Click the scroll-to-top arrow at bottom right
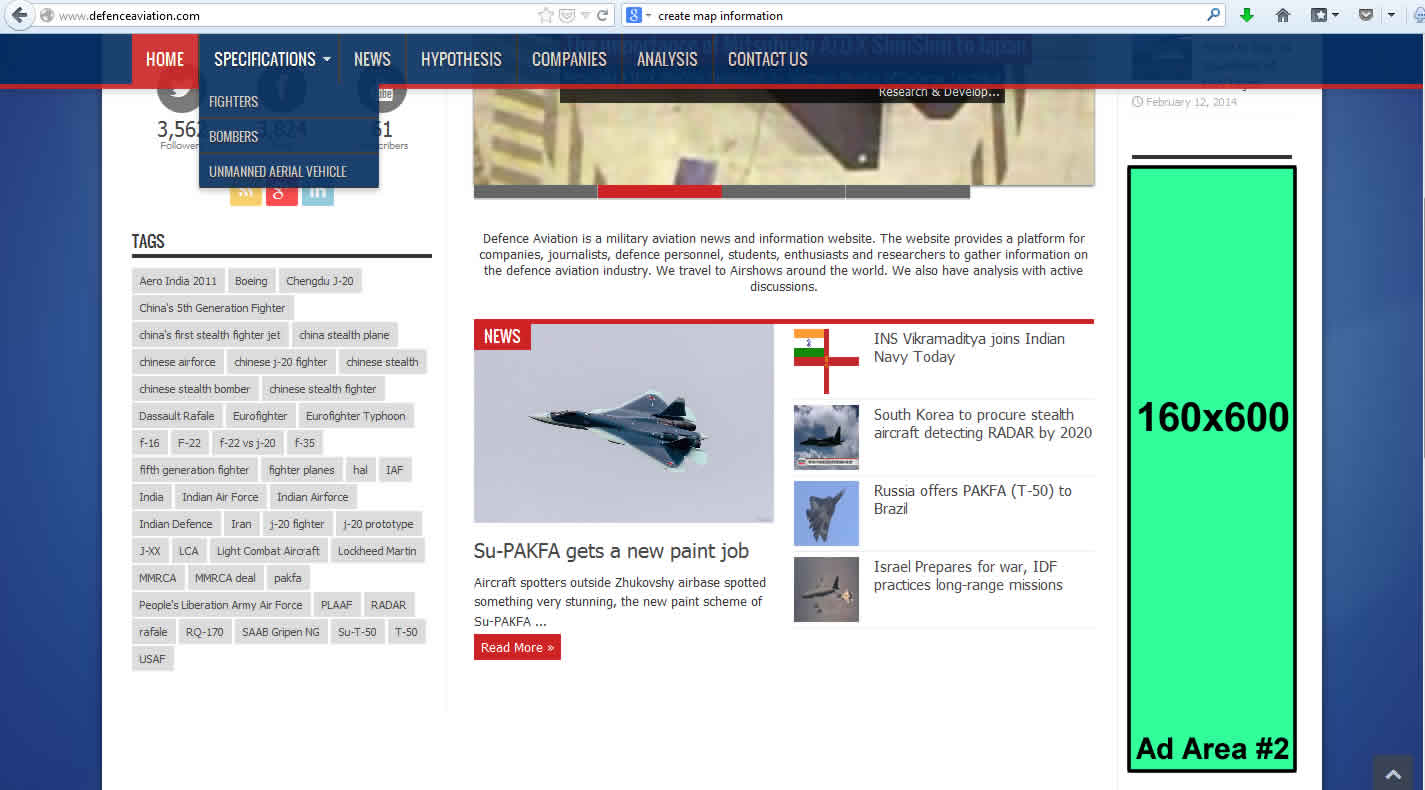 [x=1392, y=773]
